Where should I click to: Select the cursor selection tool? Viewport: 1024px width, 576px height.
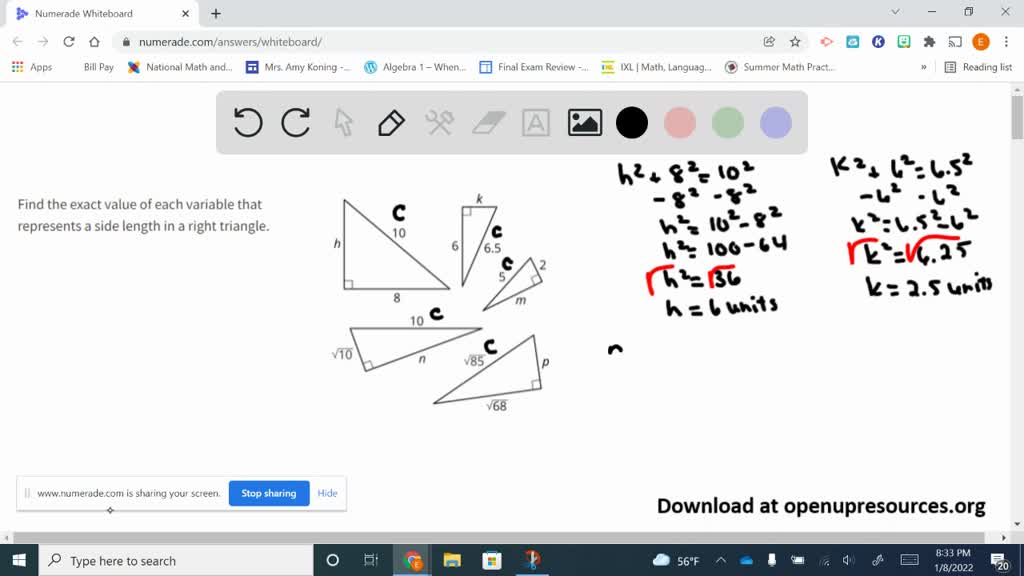tap(343, 122)
